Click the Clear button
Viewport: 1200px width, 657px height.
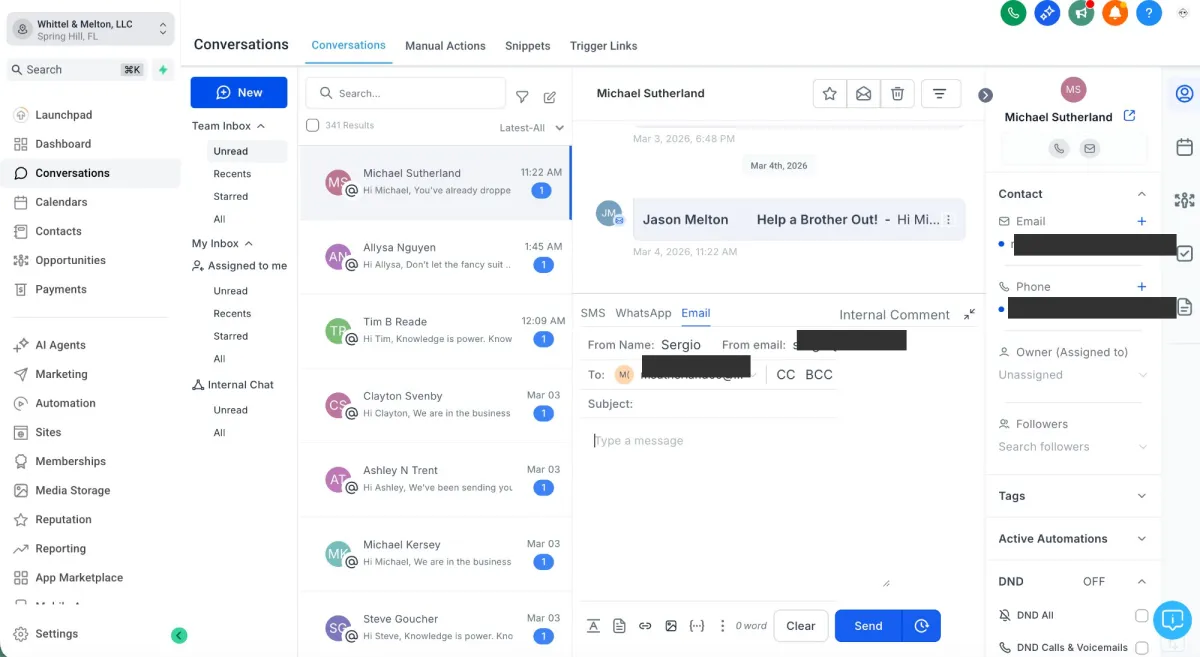pyautogui.click(x=801, y=626)
